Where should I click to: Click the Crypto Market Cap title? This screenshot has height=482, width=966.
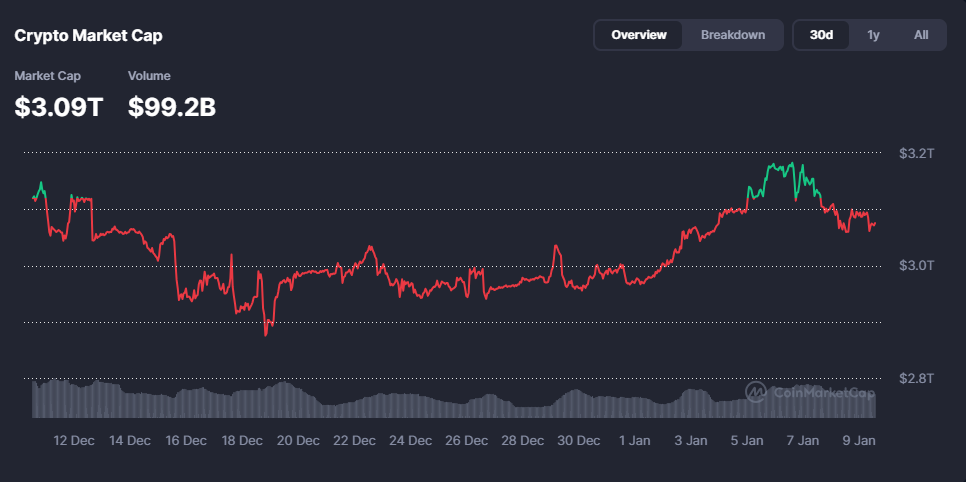tap(88, 35)
